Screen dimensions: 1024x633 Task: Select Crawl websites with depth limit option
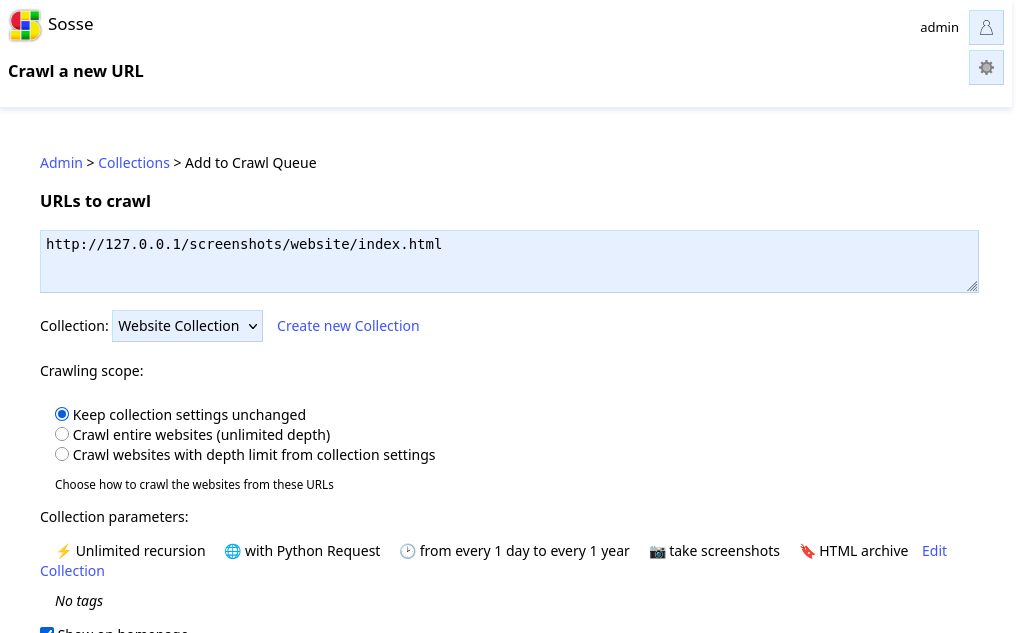(61, 454)
